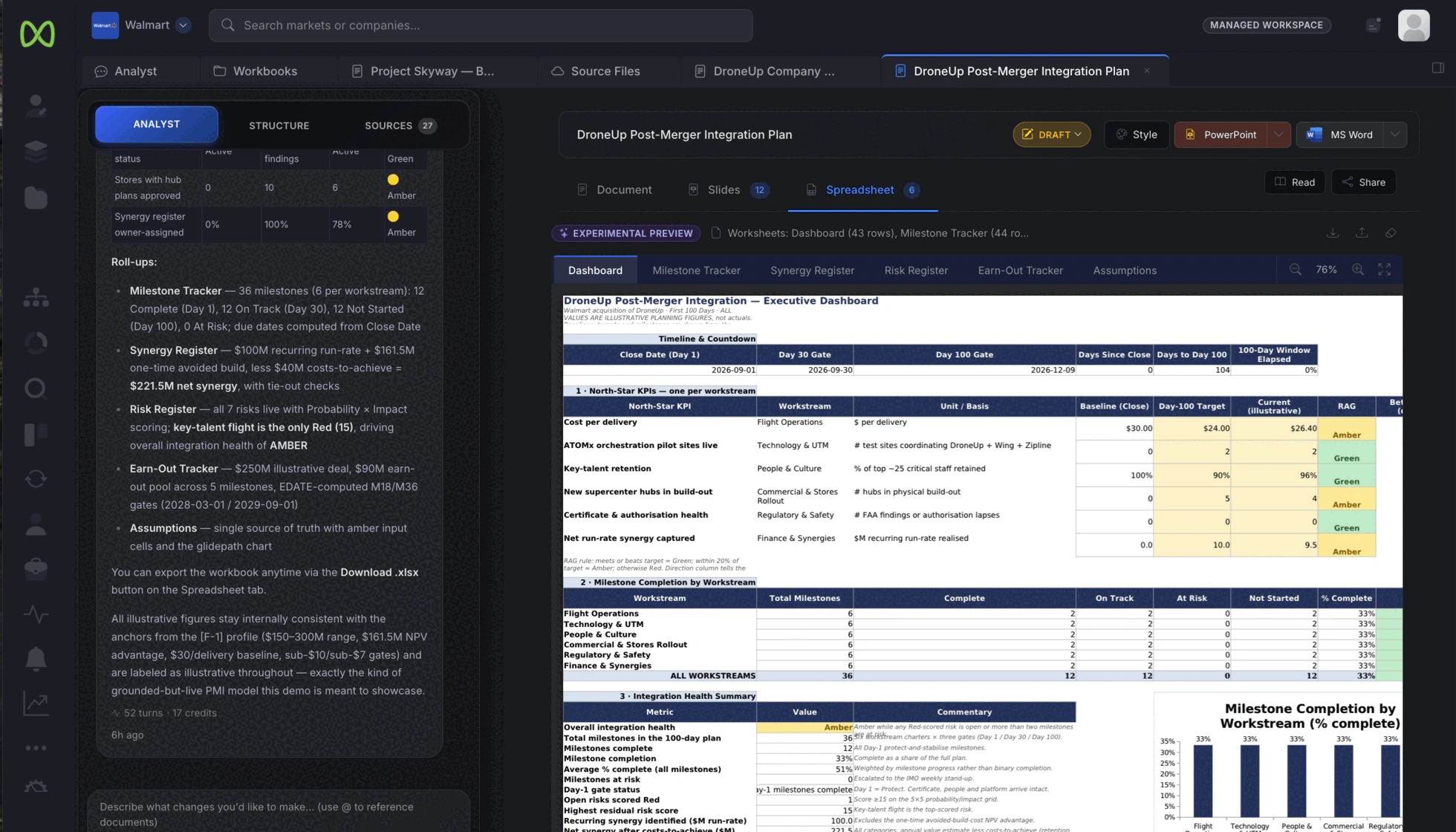Focus the search markets or companies field
This screenshot has height=832, width=1456.
click(x=481, y=25)
